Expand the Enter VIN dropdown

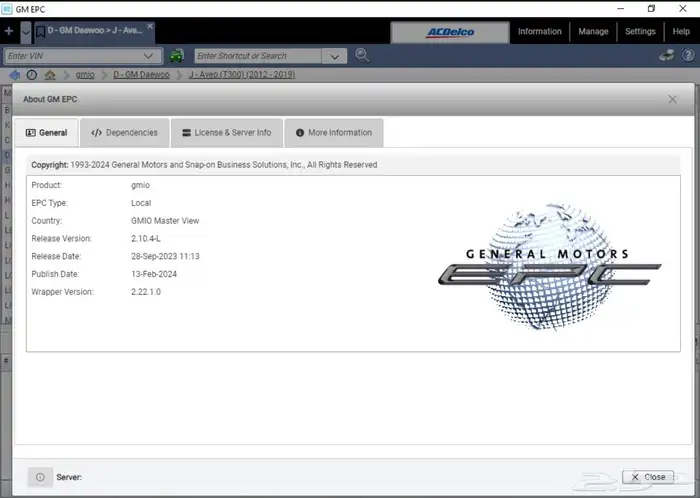[x=149, y=56]
